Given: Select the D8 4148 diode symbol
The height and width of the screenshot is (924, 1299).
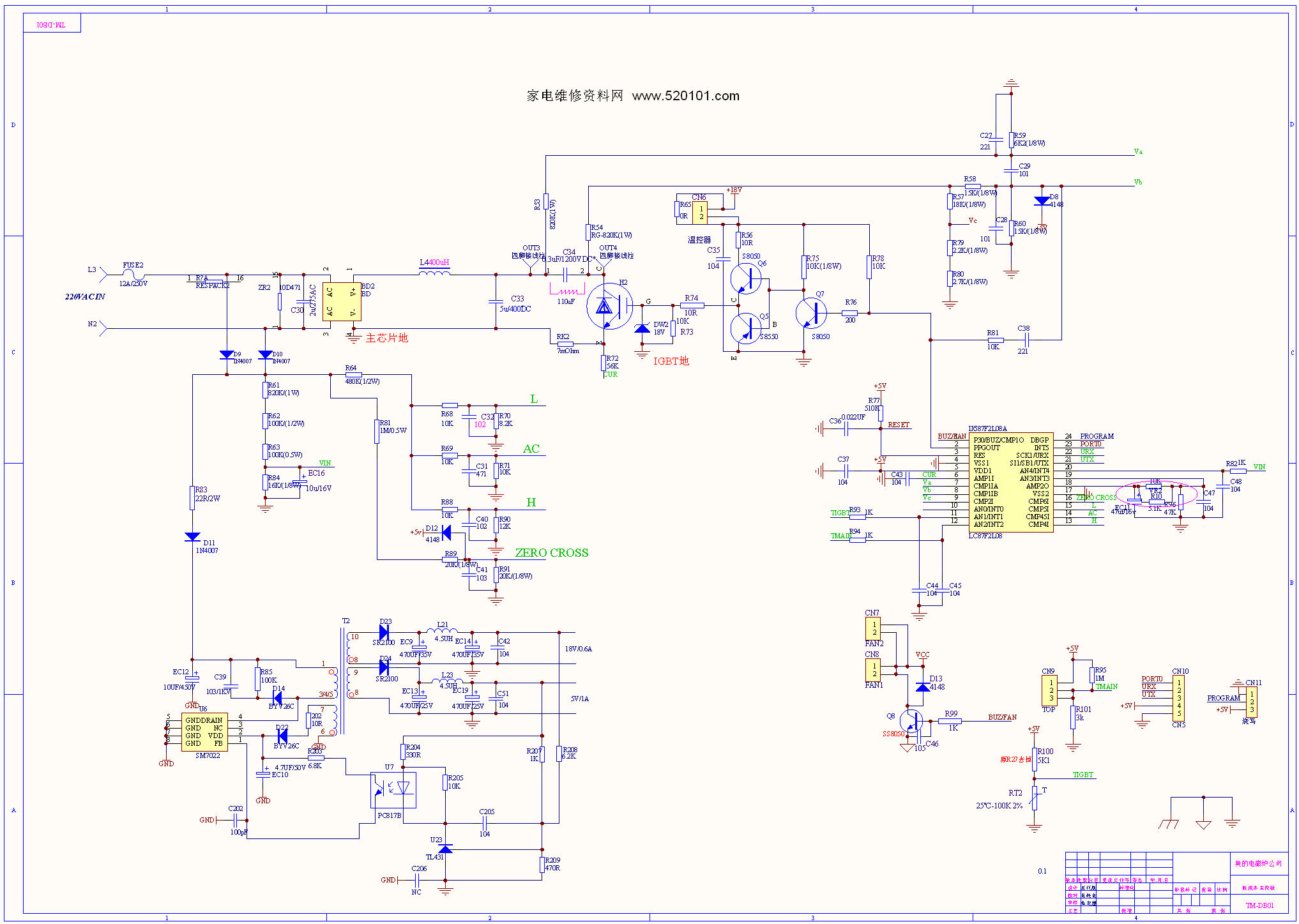Looking at the screenshot, I should 1042,201.
